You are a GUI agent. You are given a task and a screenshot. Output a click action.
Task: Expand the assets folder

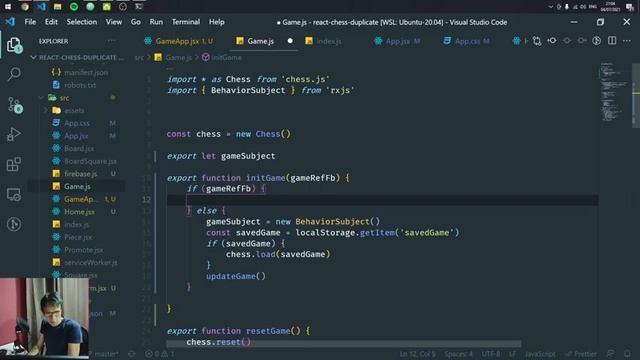(x=45, y=111)
